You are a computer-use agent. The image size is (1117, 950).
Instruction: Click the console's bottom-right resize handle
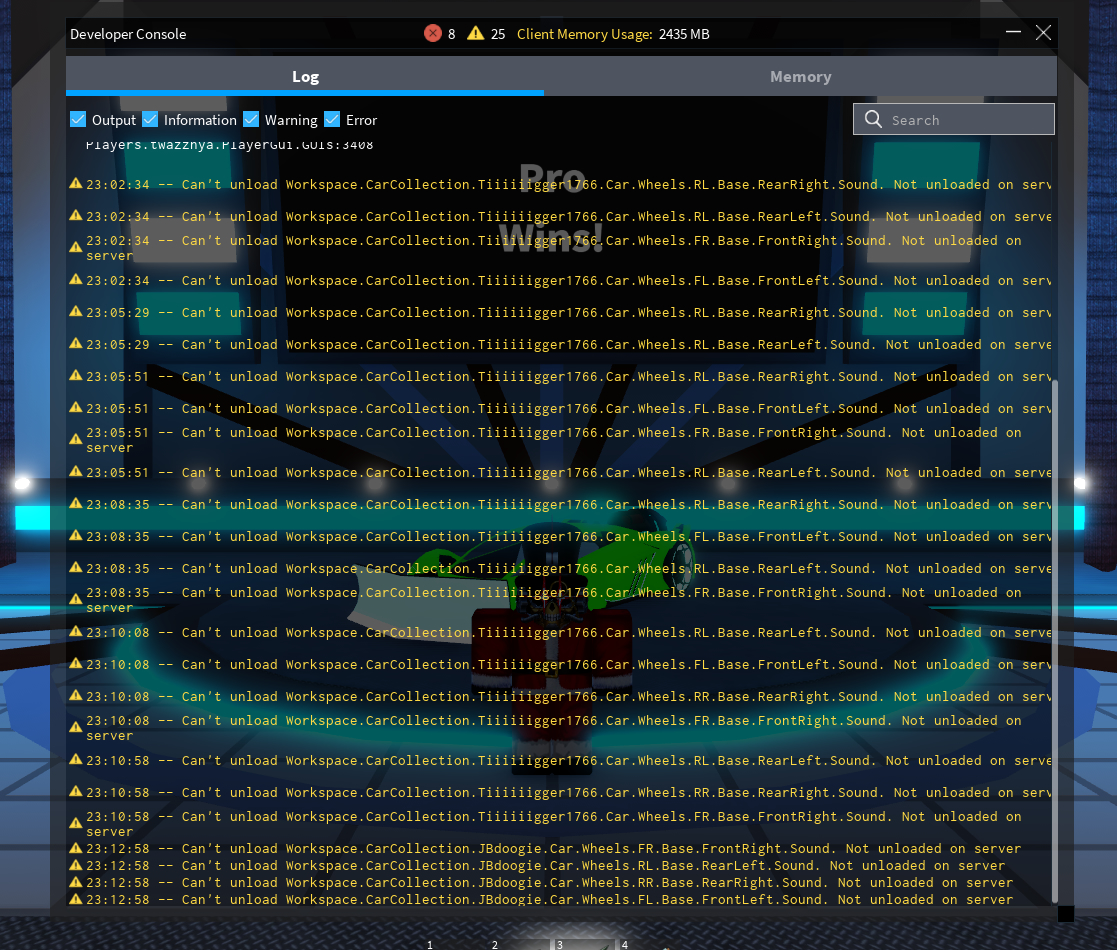pos(1065,913)
